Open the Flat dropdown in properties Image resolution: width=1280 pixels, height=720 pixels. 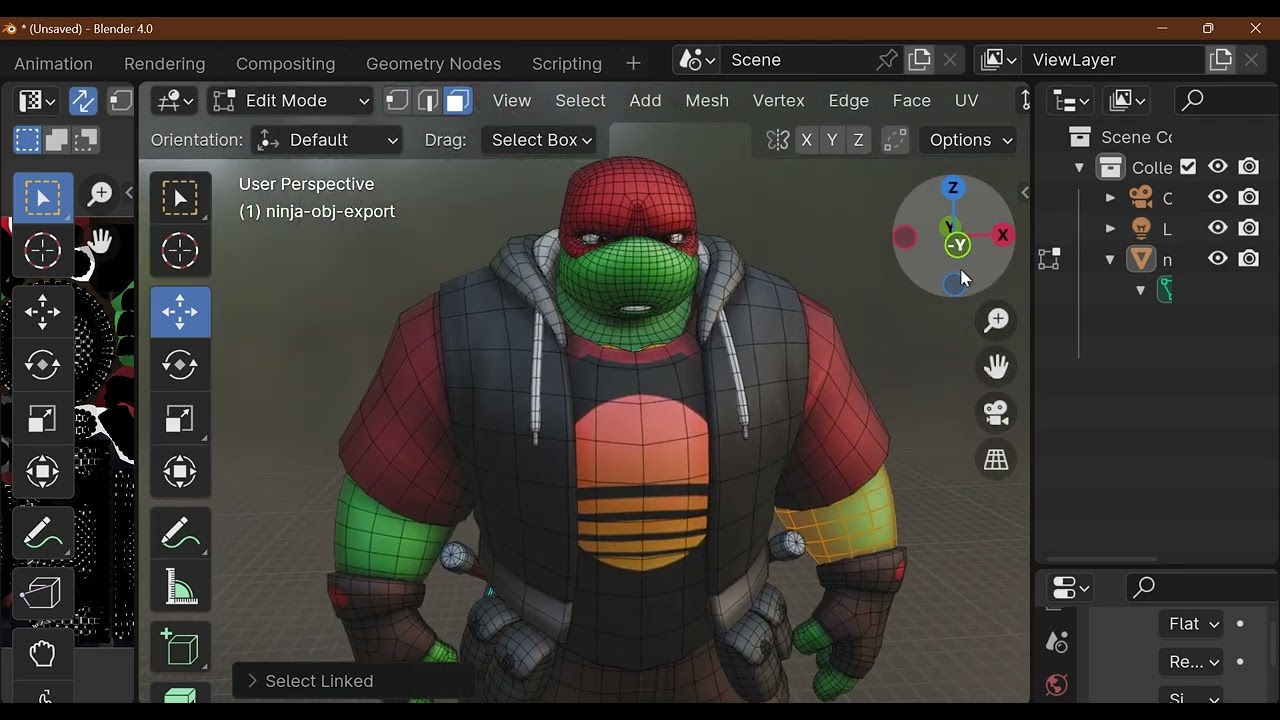[x=1192, y=624]
